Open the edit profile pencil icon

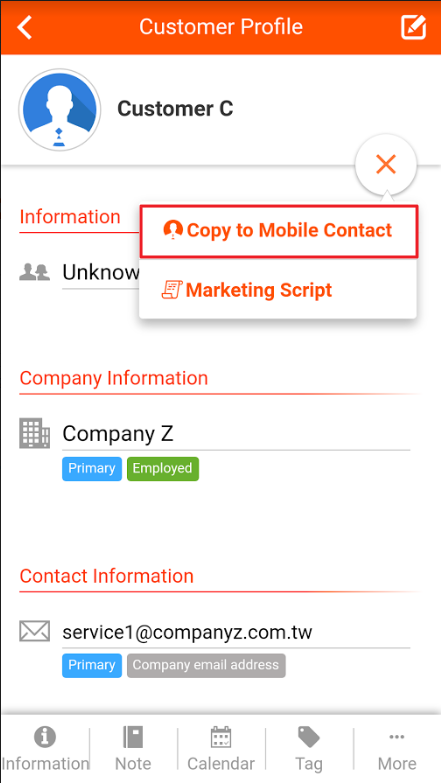click(414, 27)
